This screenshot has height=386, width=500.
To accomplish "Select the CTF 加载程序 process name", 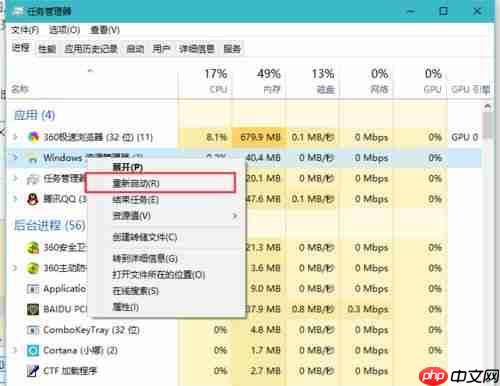I will (x=70, y=371).
